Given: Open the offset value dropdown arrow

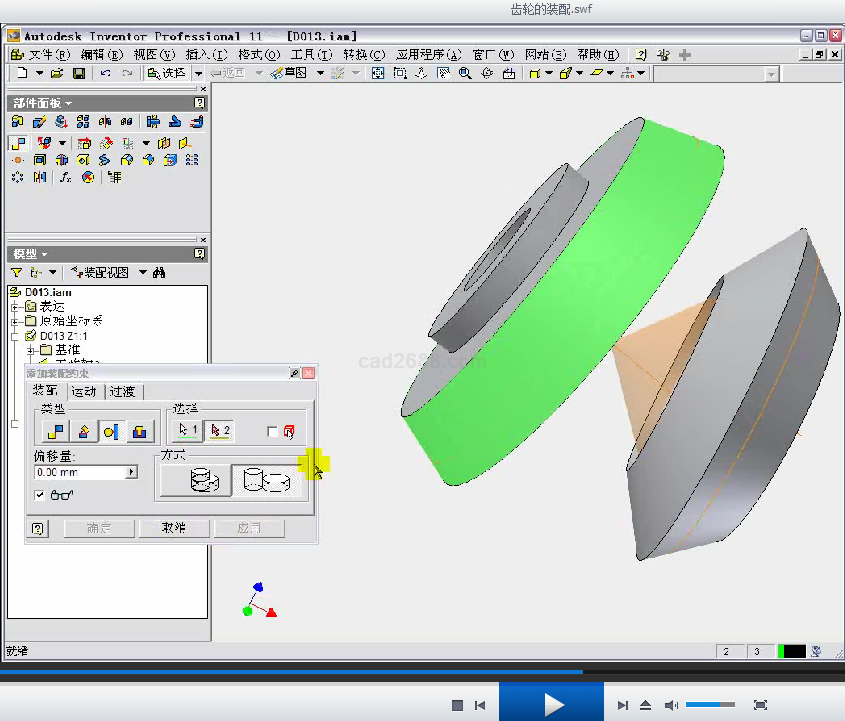Looking at the screenshot, I should [131, 472].
